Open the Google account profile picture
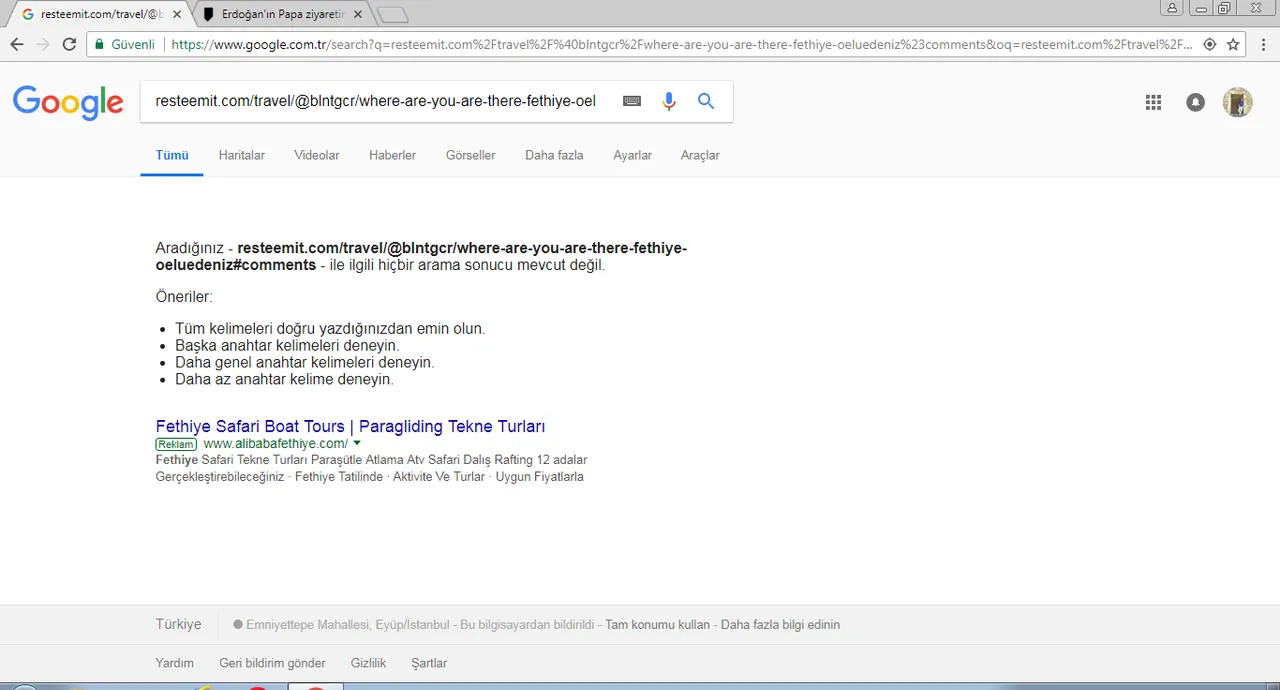1280x690 pixels. pyautogui.click(x=1238, y=102)
